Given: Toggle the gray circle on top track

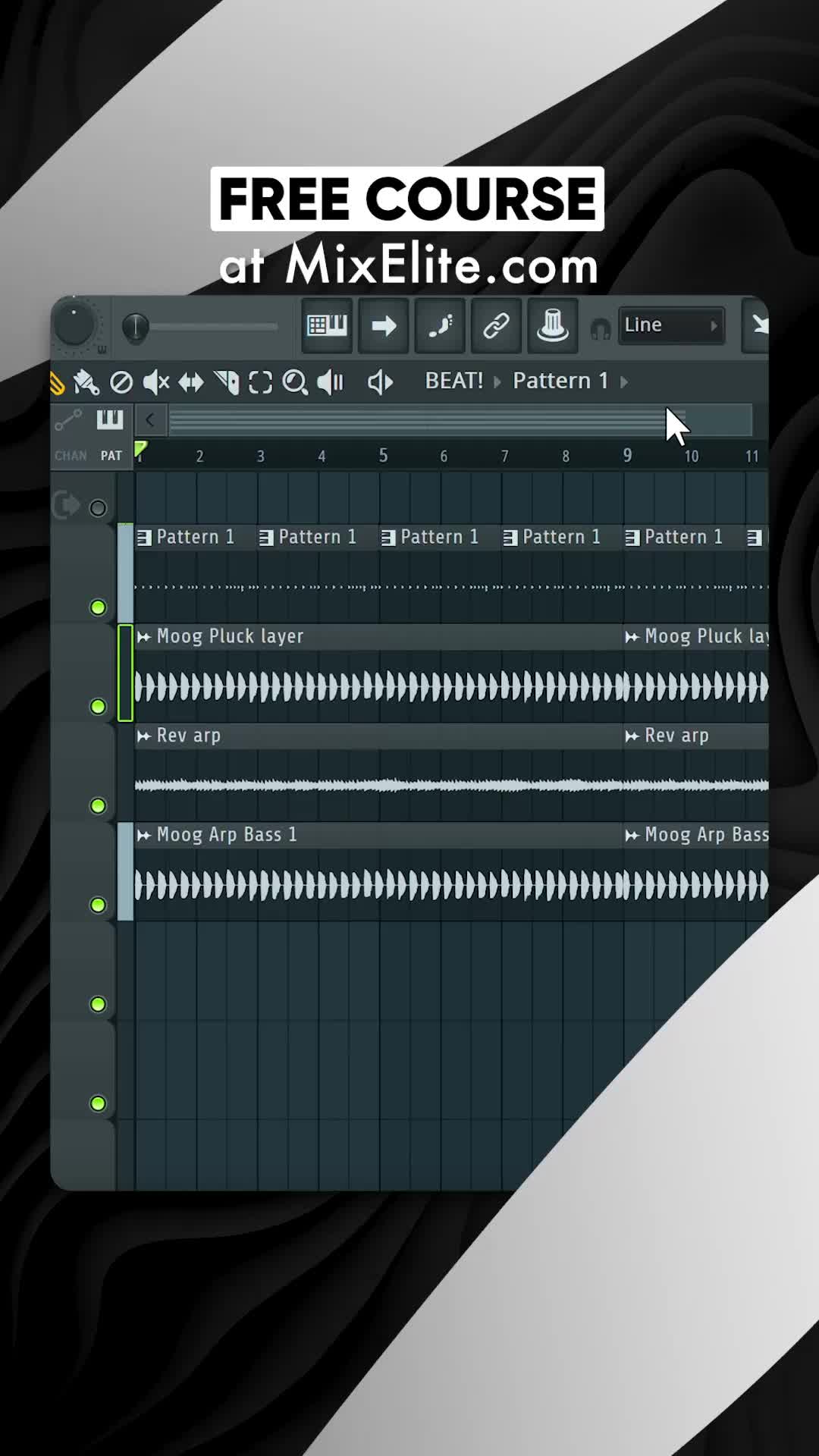Looking at the screenshot, I should tap(98, 508).
